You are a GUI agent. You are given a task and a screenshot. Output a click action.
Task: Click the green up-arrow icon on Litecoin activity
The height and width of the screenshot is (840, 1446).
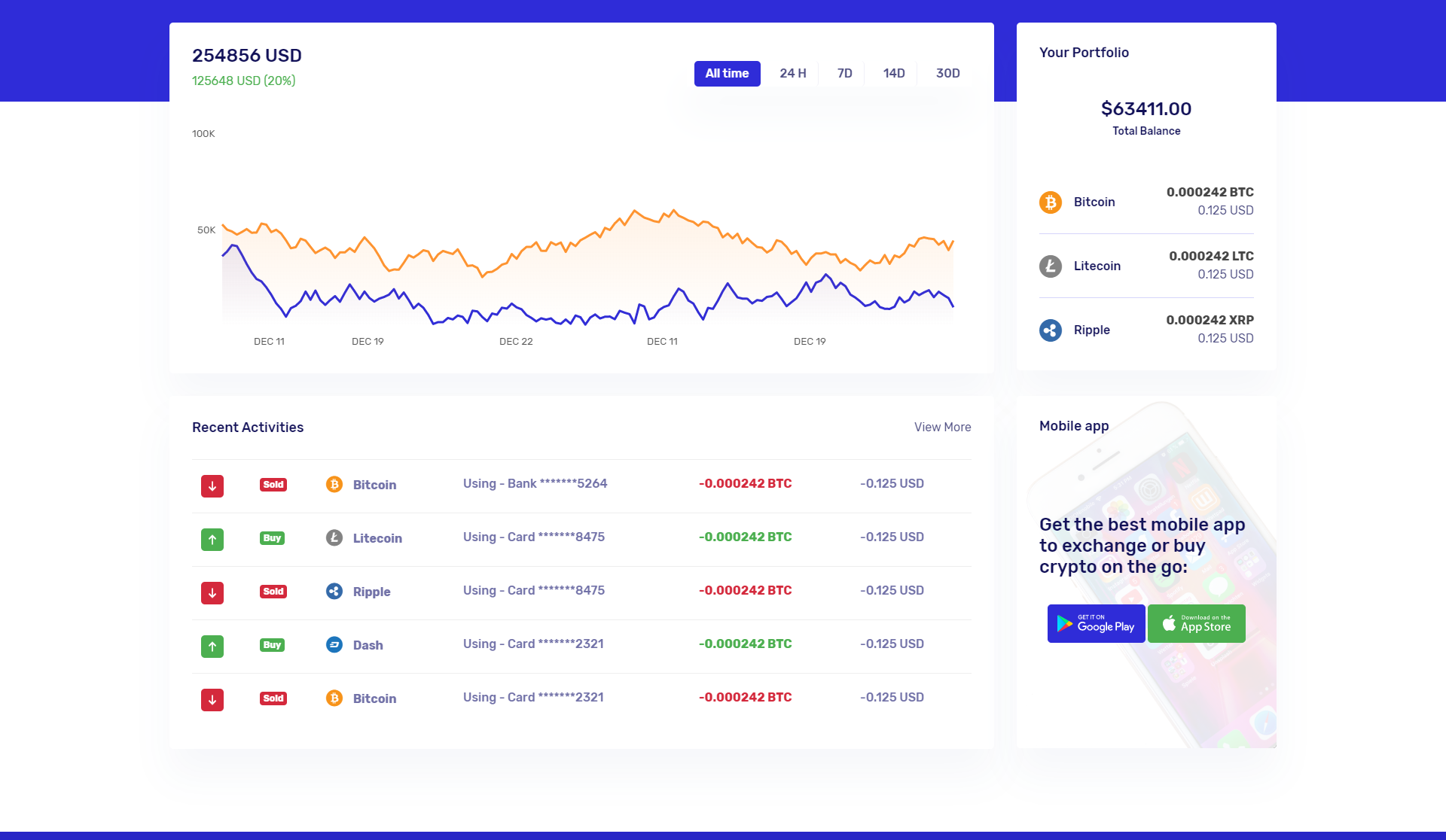click(212, 540)
